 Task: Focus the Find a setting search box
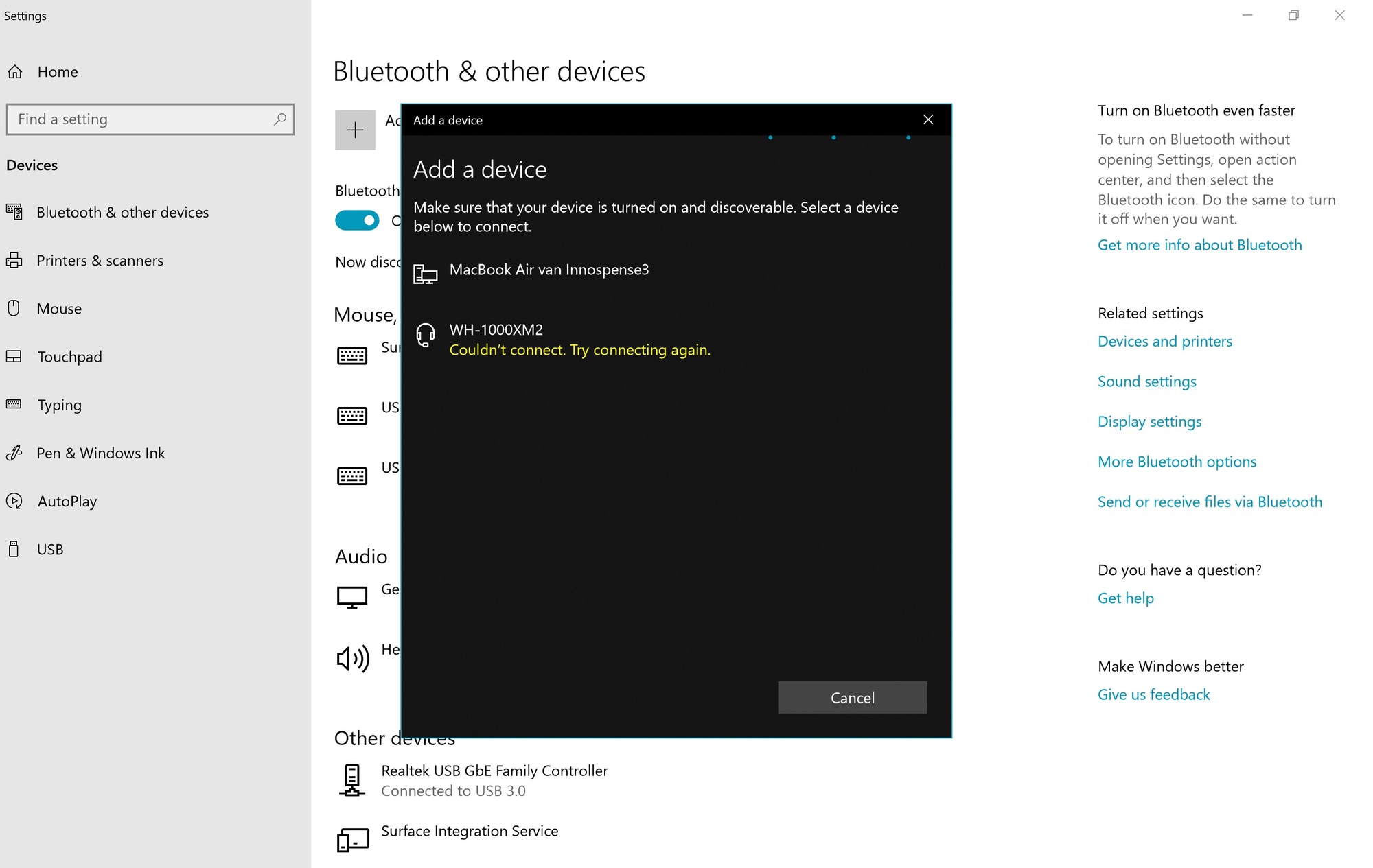point(150,119)
